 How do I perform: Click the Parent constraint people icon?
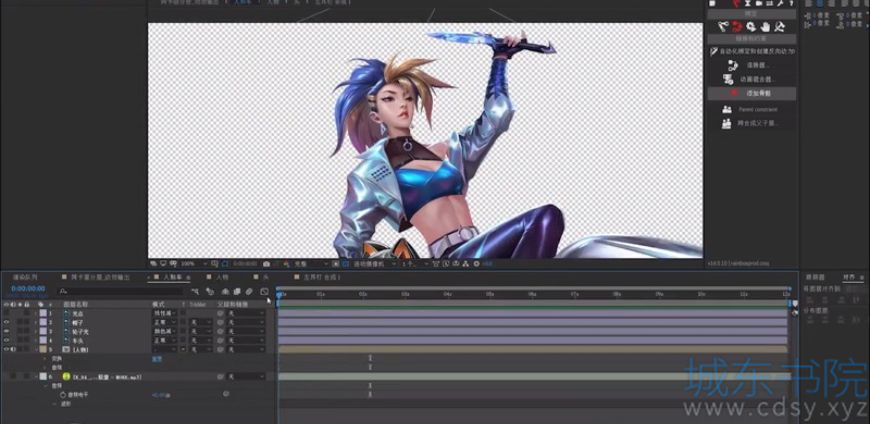click(727, 109)
